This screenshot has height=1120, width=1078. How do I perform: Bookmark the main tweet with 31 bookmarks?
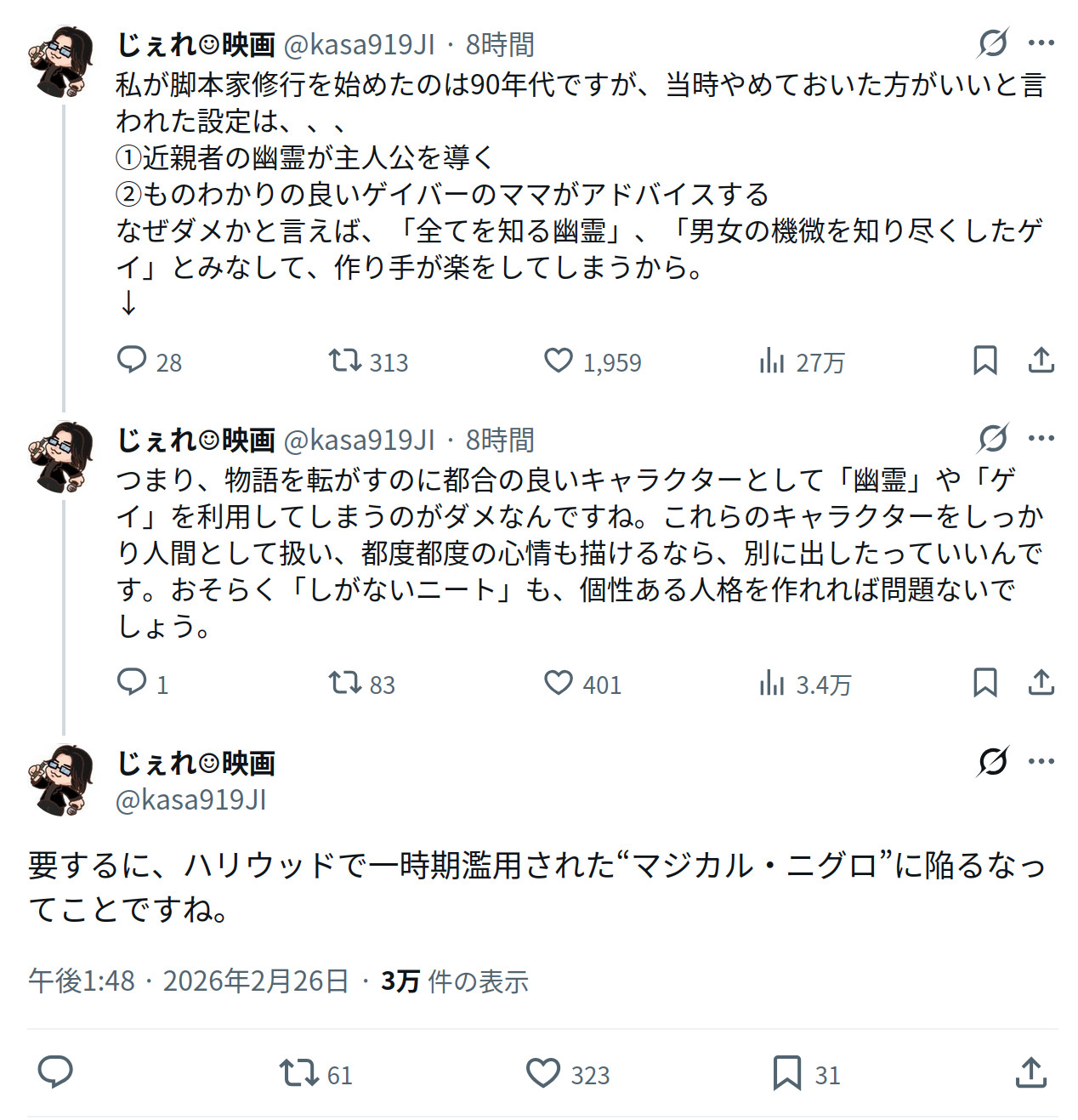(x=786, y=1073)
